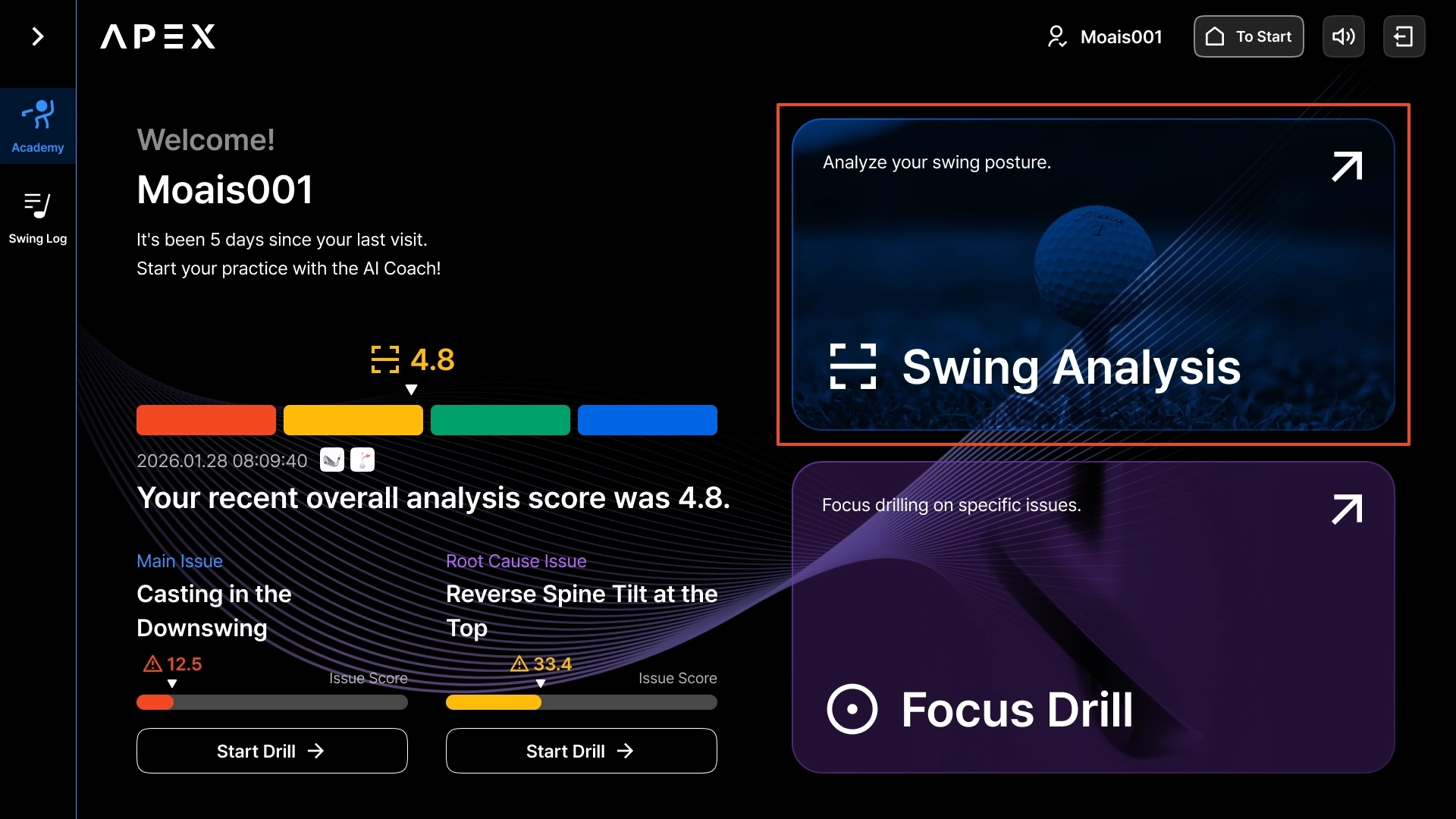Click the first club icon beside timestamp
The width and height of the screenshot is (1456, 819).
(332, 460)
